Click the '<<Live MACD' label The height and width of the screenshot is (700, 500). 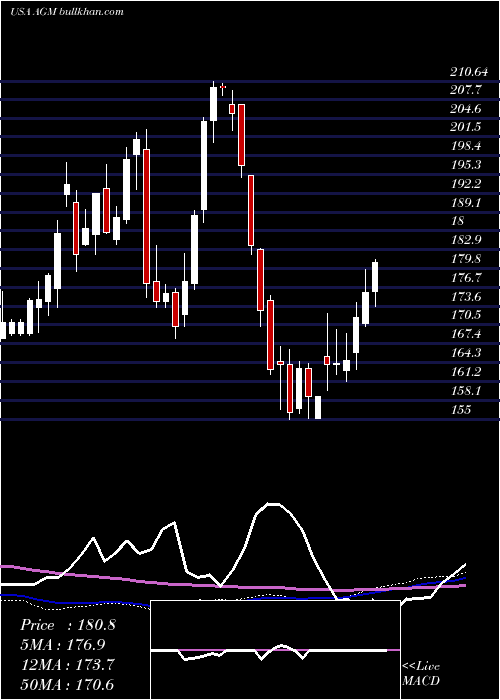tap(421, 673)
